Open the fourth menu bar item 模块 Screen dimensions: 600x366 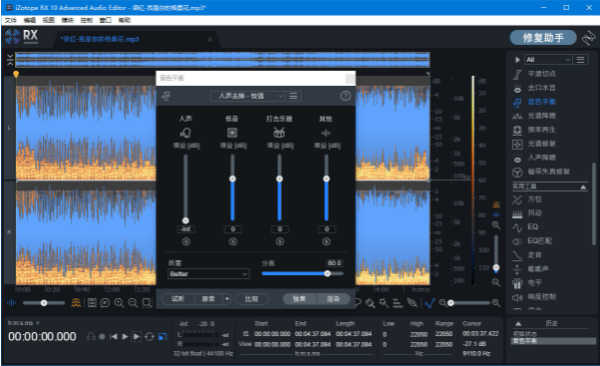(x=67, y=20)
